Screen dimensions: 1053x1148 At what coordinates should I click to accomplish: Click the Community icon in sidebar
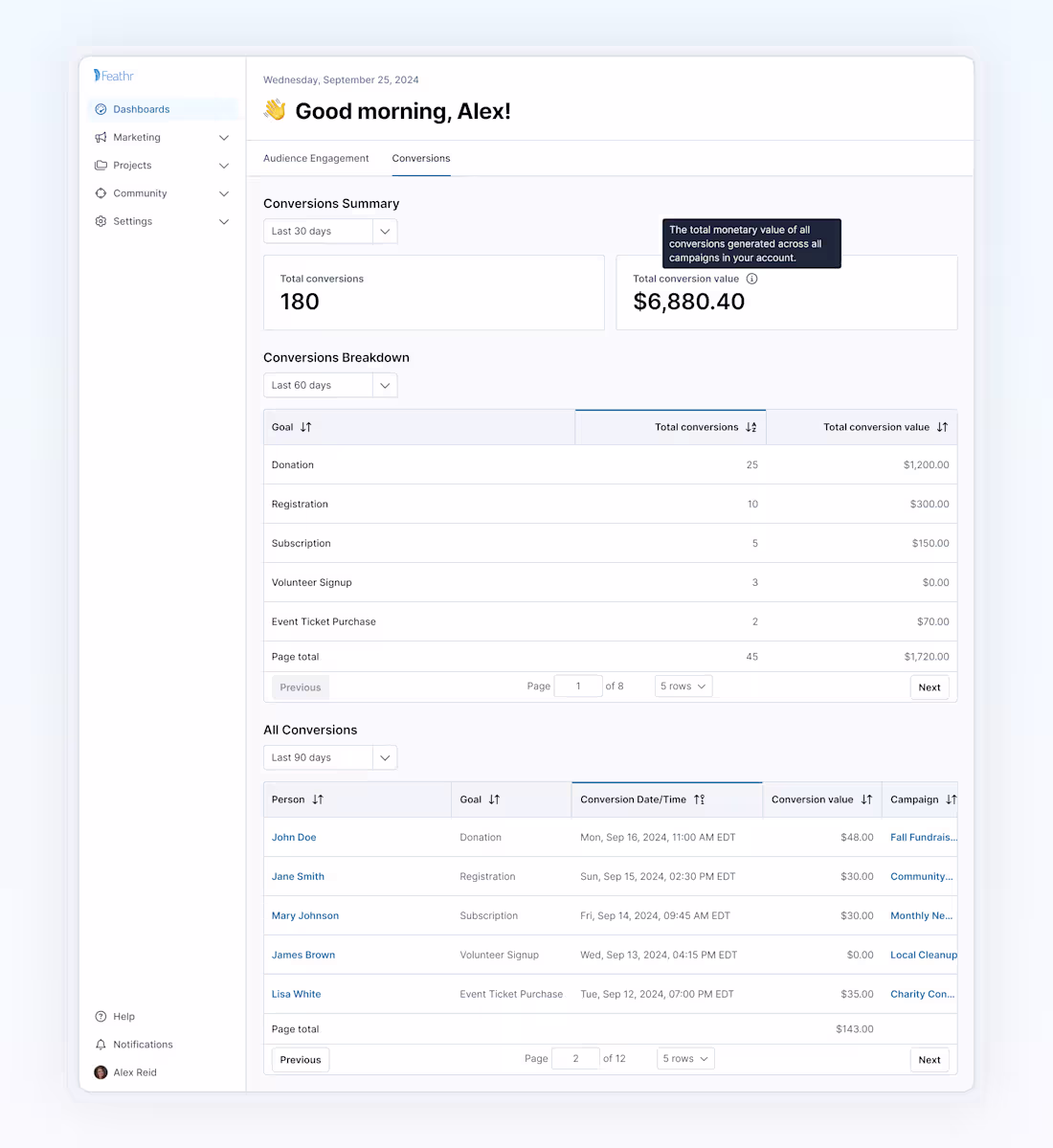(101, 192)
